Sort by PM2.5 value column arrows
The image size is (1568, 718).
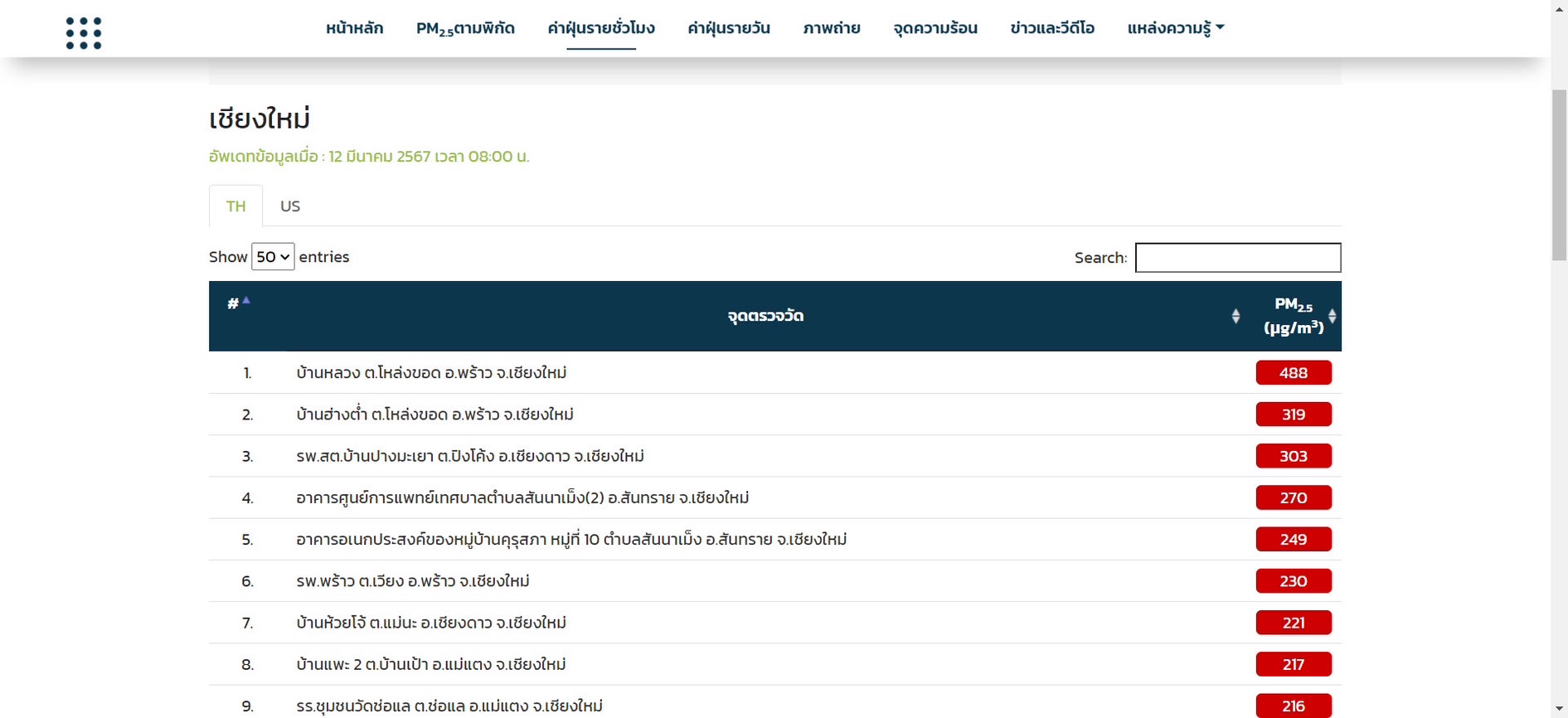1332,316
